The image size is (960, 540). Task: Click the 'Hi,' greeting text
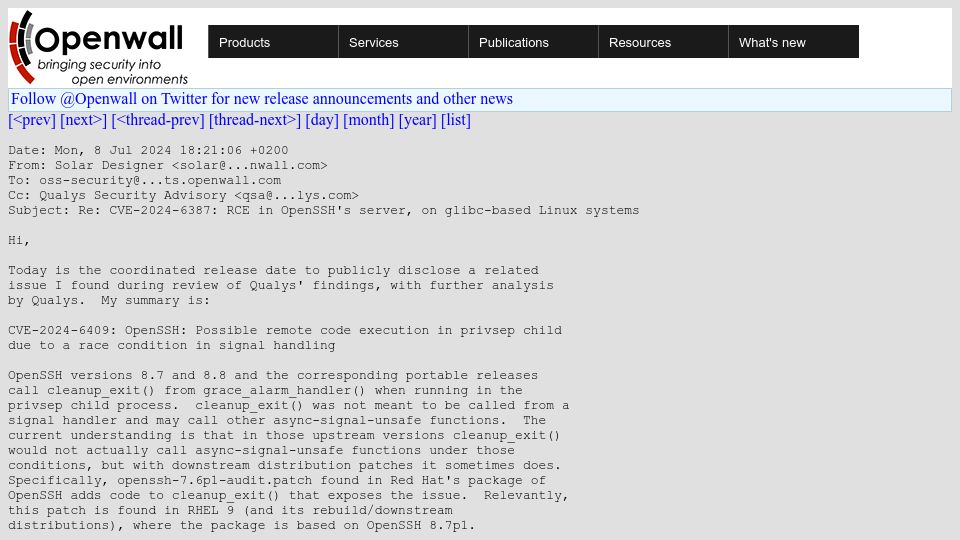[x=19, y=241]
